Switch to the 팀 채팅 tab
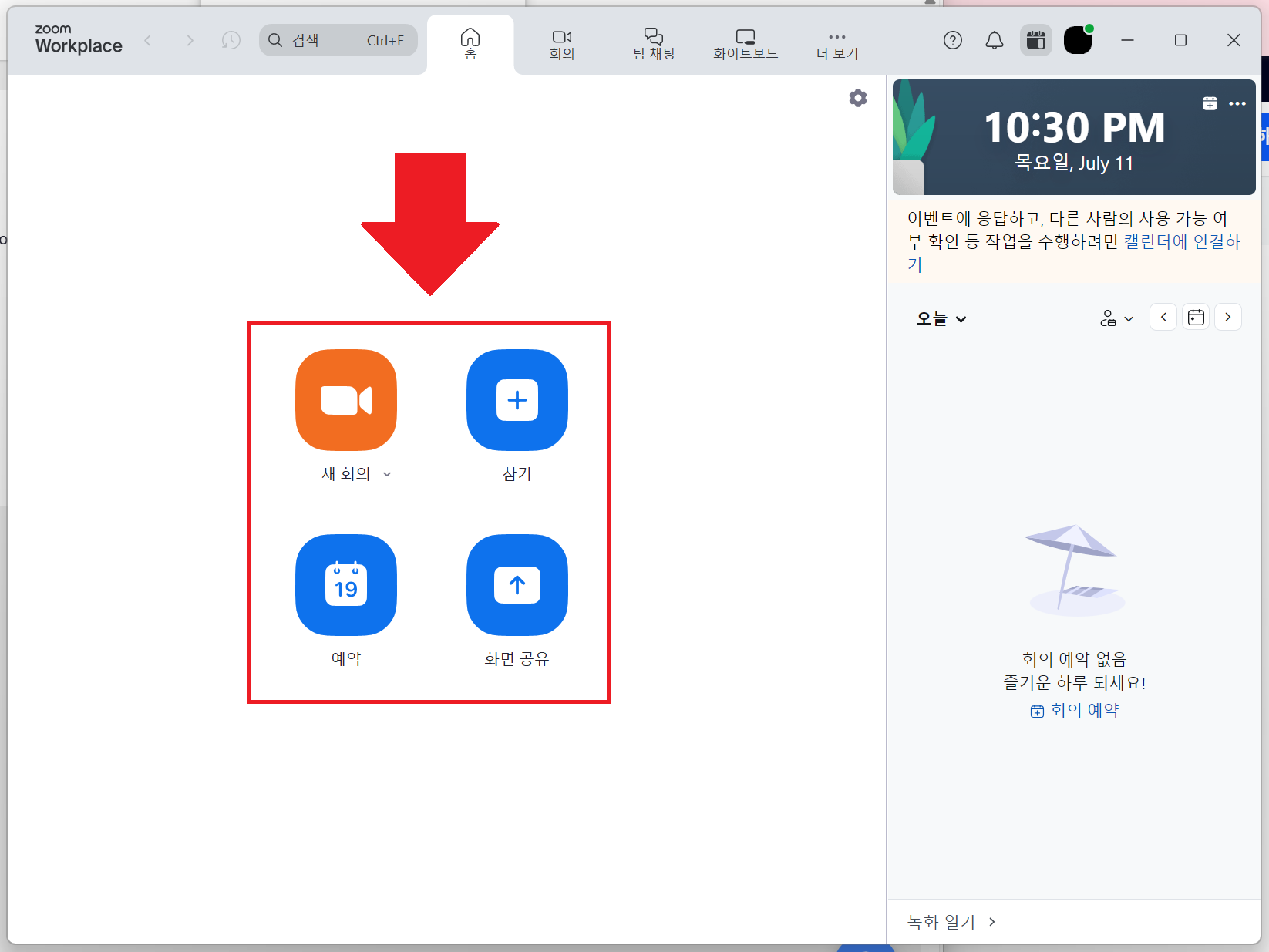Screen dimensions: 1269x952 (x=653, y=44)
